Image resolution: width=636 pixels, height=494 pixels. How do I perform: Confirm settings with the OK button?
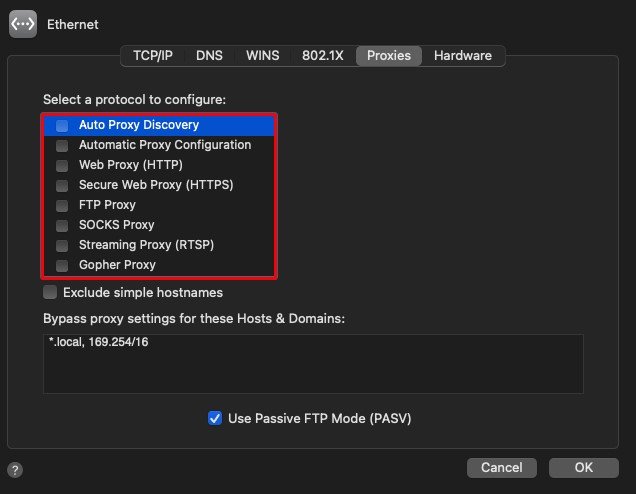pyautogui.click(x=583, y=467)
